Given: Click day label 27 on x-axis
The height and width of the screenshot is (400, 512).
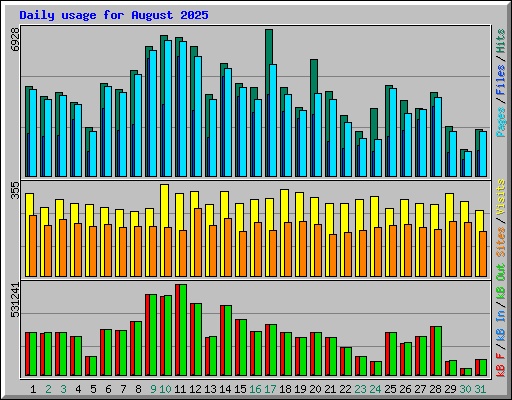Looking at the screenshot, I should (420, 389).
